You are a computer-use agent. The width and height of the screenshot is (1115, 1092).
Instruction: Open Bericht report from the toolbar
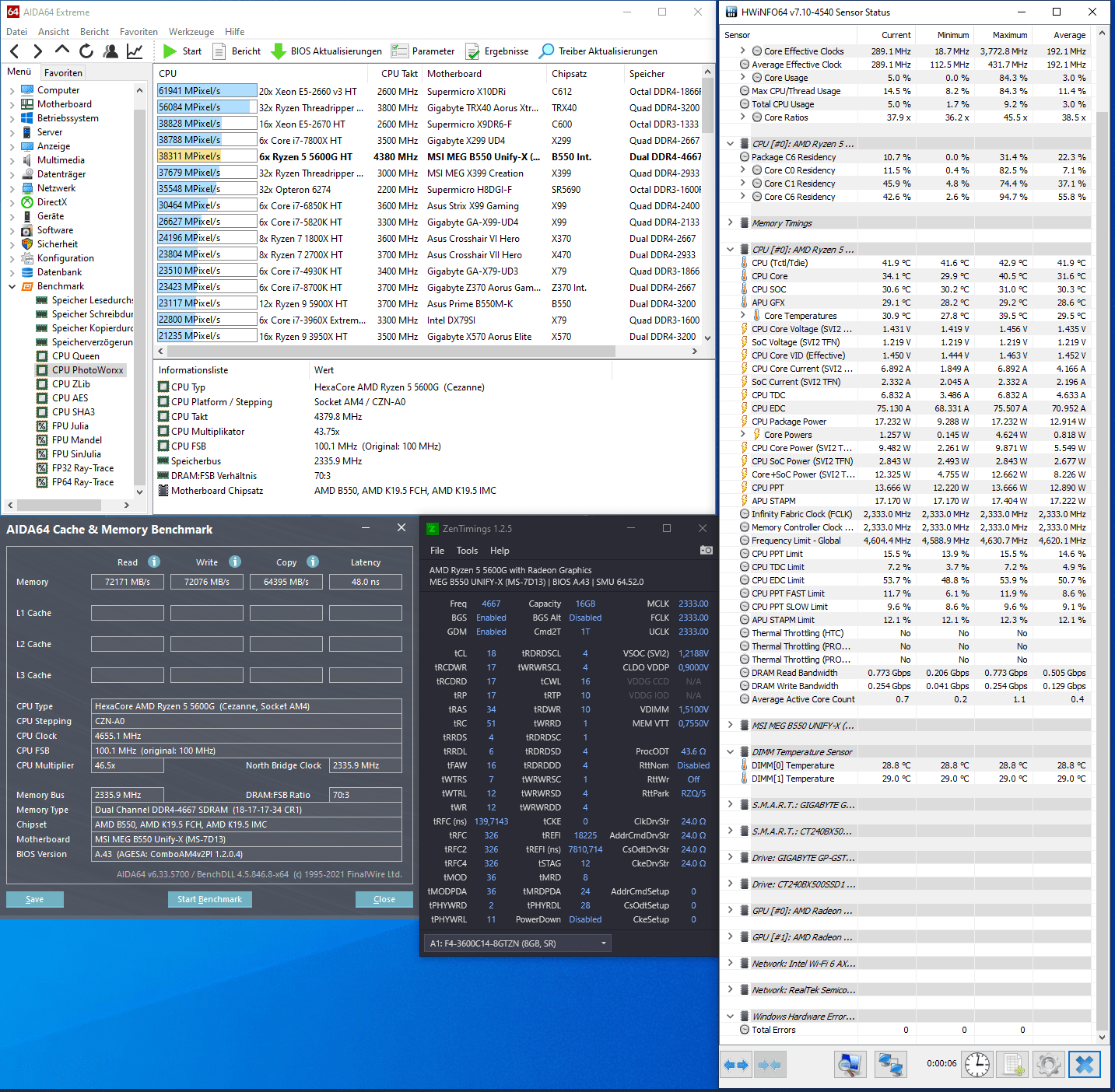click(x=237, y=51)
